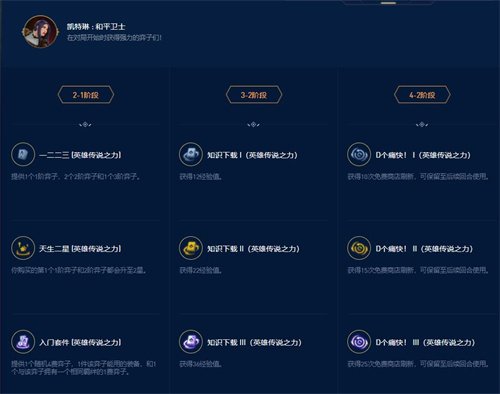Click the 知识下载 I augment icon

[191, 154]
